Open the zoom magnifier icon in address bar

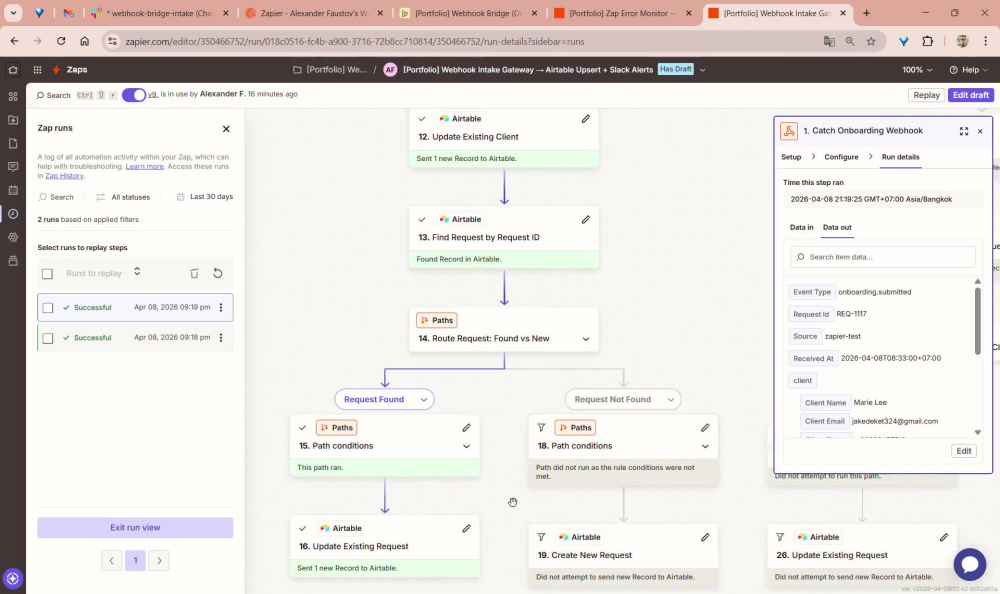click(850, 41)
